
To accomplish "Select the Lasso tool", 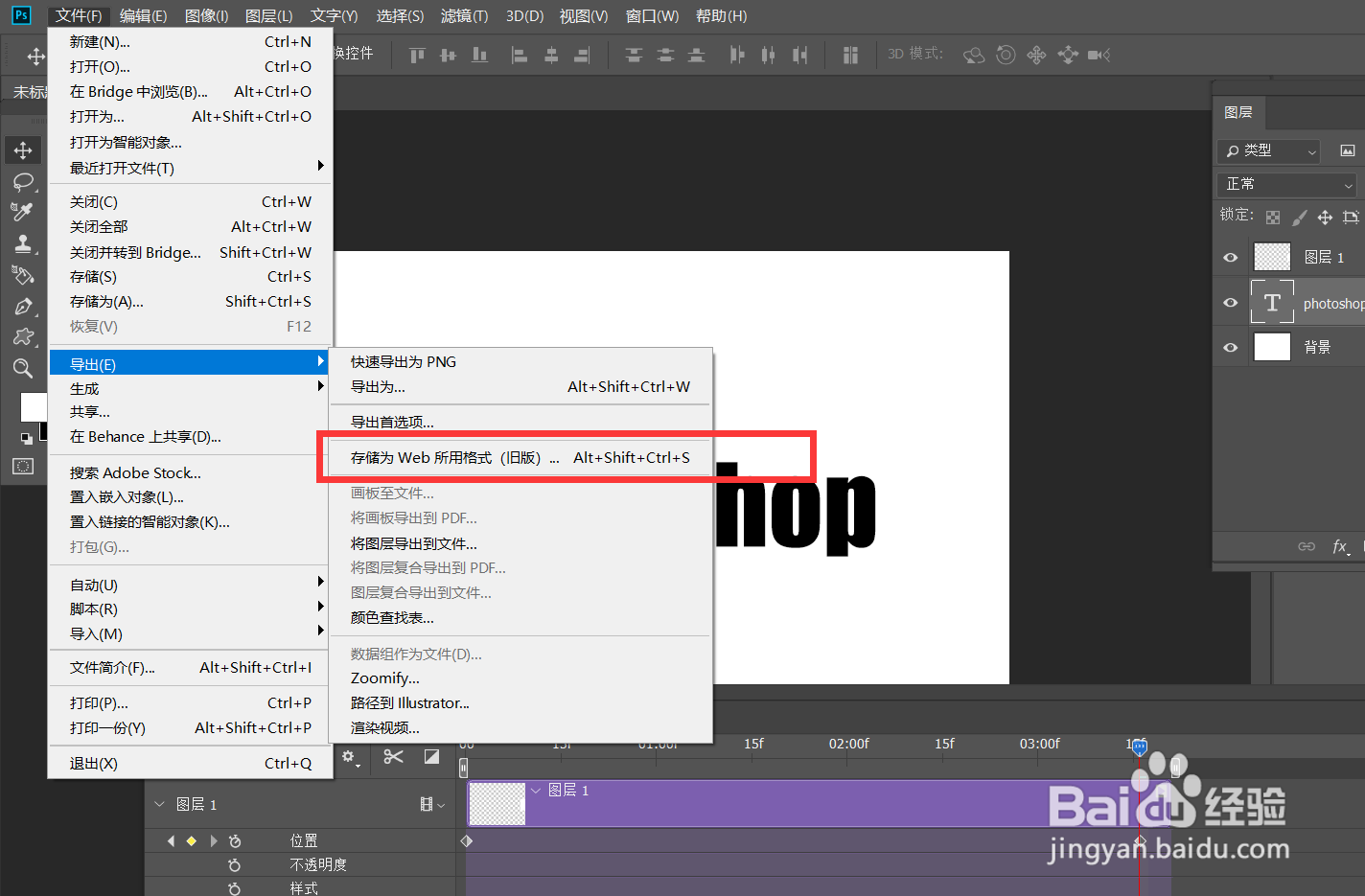I will 23,182.
